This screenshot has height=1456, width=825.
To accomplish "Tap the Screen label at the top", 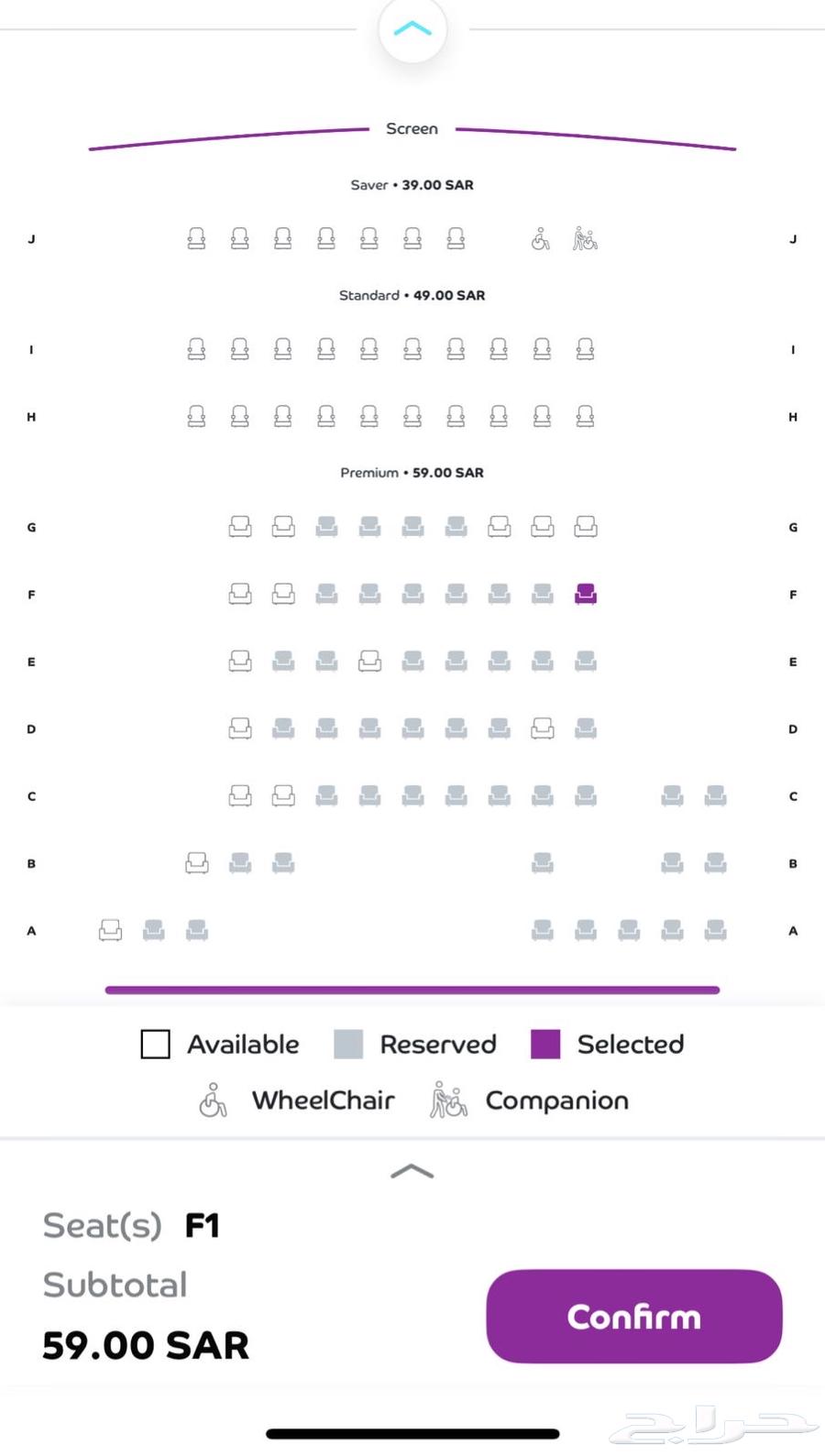I will [412, 129].
